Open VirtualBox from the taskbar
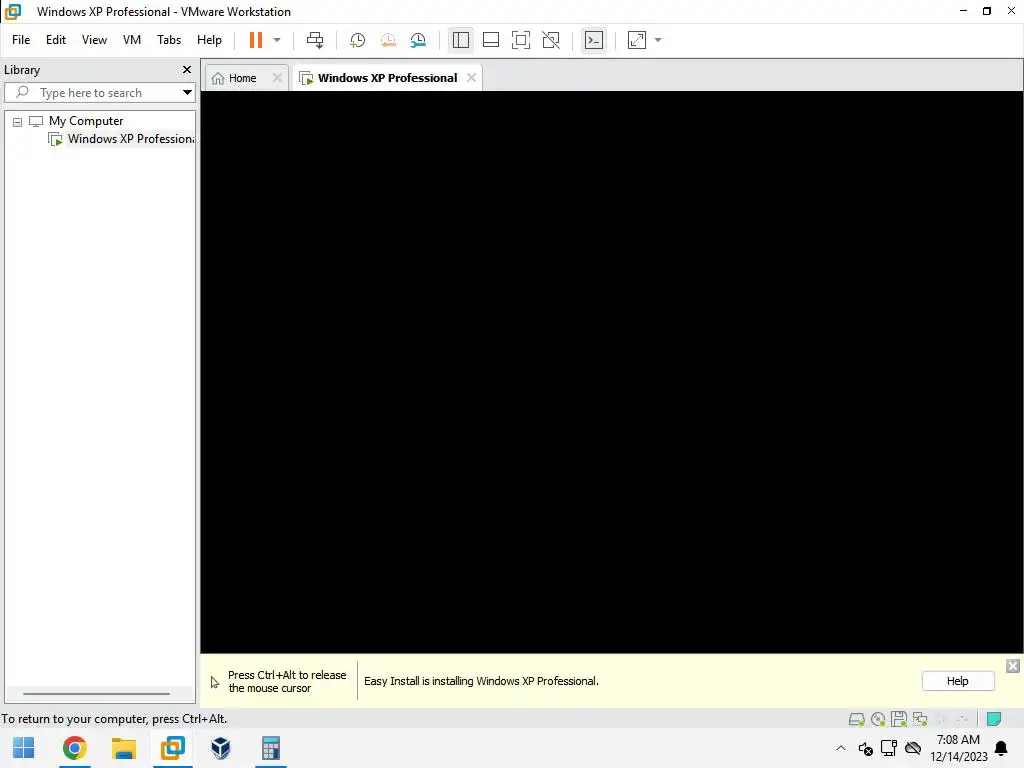The width and height of the screenshot is (1024, 768). [221, 748]
